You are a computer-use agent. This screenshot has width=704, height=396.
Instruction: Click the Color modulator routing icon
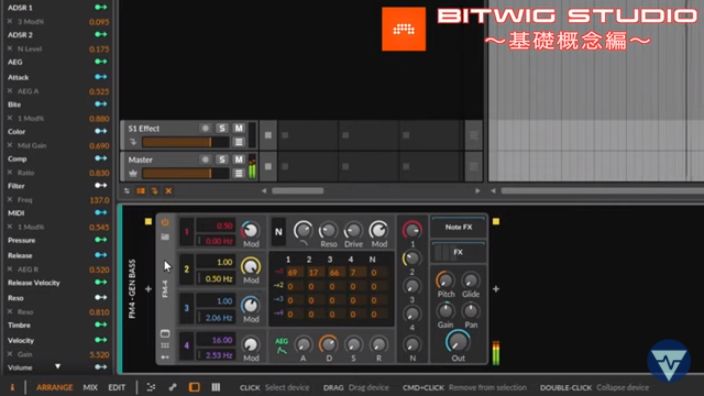tap(101, 131)
